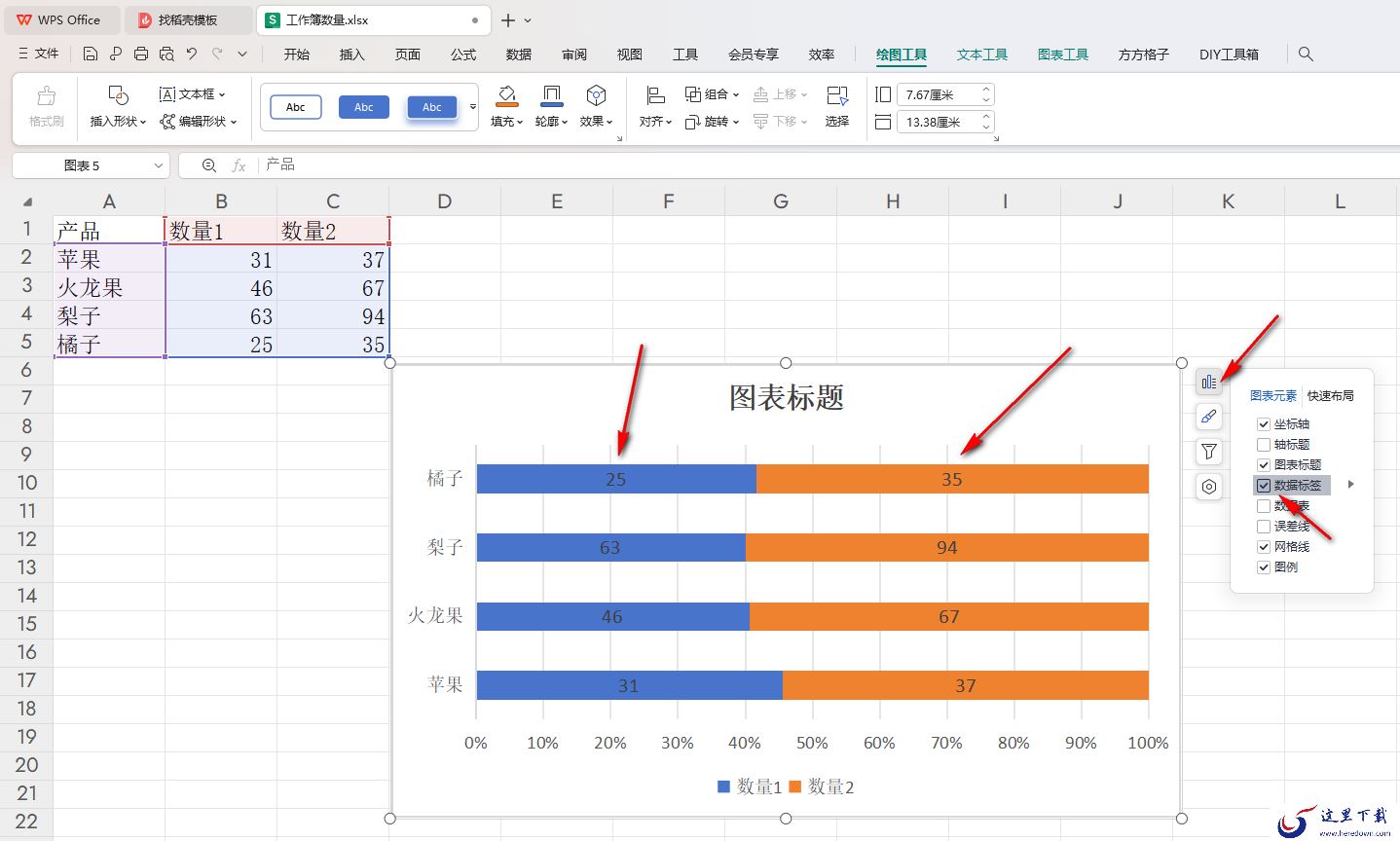Viewport: 1400px width, 841px height.
Task: Open the chart settings hexagon button
Action: (x=1209, y=487)
